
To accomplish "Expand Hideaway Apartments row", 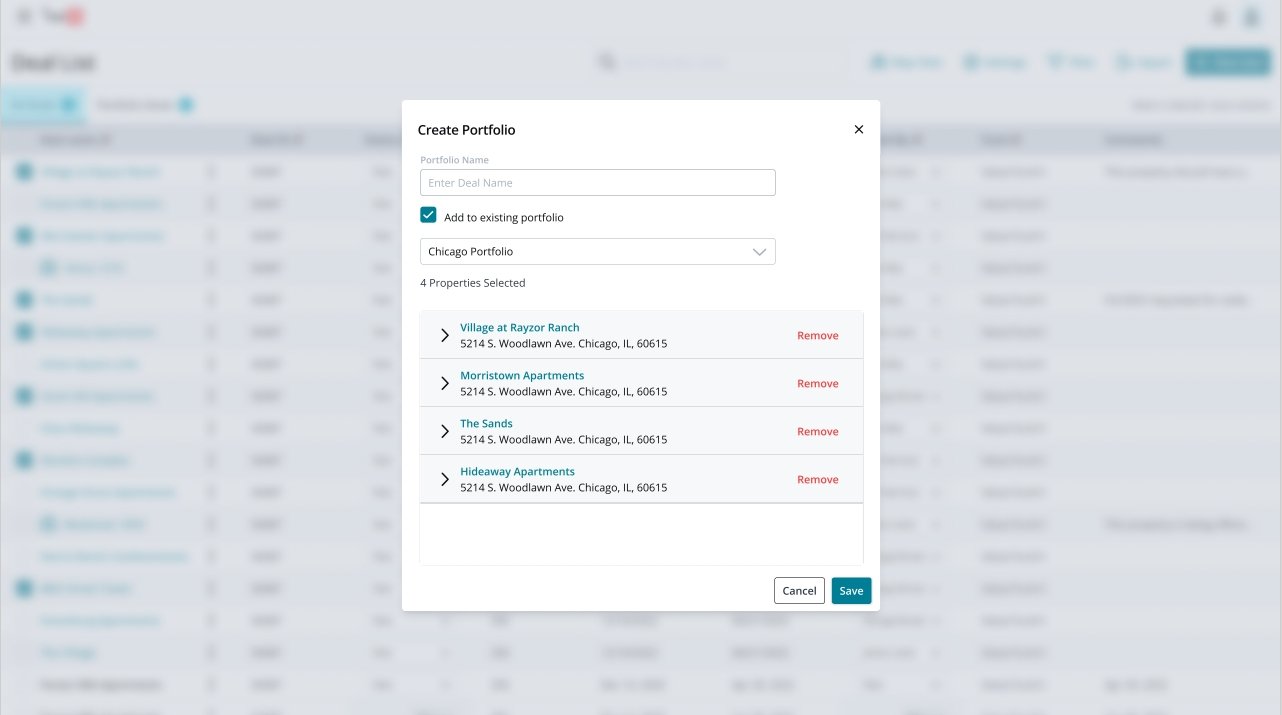I will click(x=445, y=479).
